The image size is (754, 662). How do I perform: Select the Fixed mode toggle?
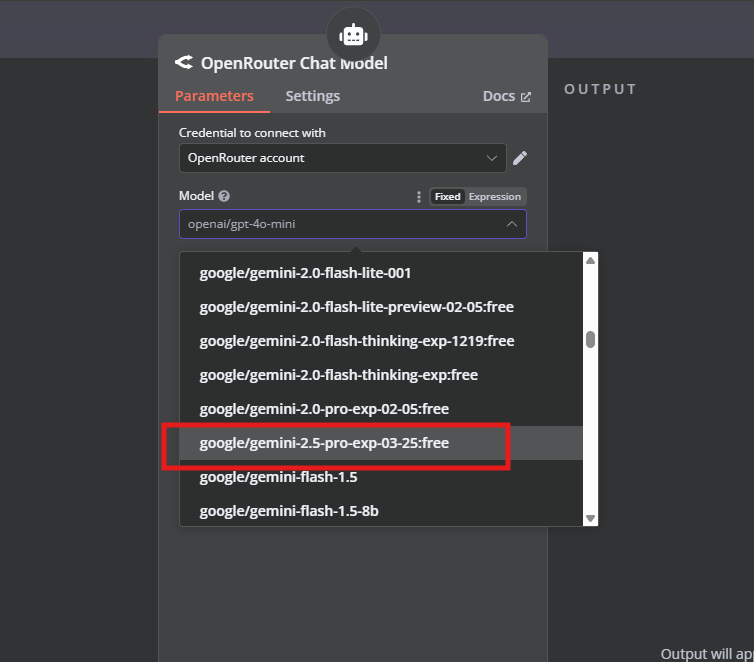pos(448,197)
